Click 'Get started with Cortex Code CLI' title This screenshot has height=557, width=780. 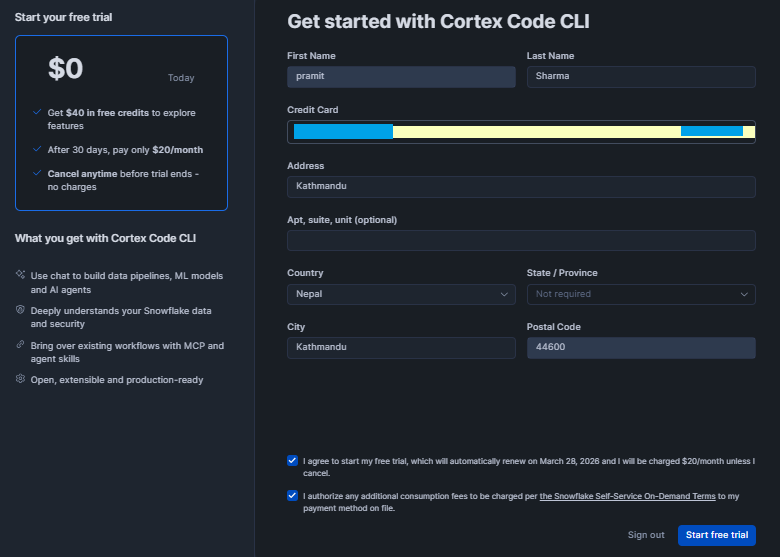pyautogui.click(x=438, y=22)
